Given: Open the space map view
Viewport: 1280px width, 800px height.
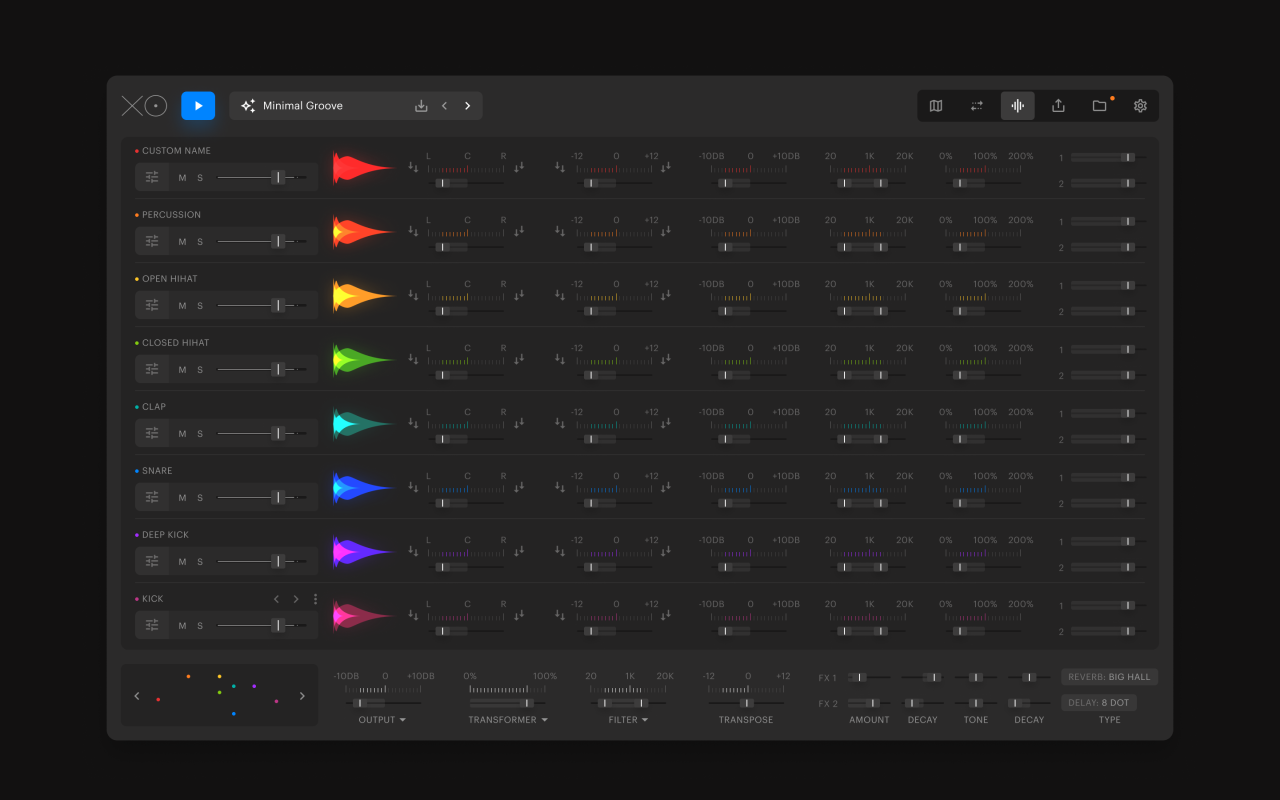Looking at the screenshot, I should 936,106.
